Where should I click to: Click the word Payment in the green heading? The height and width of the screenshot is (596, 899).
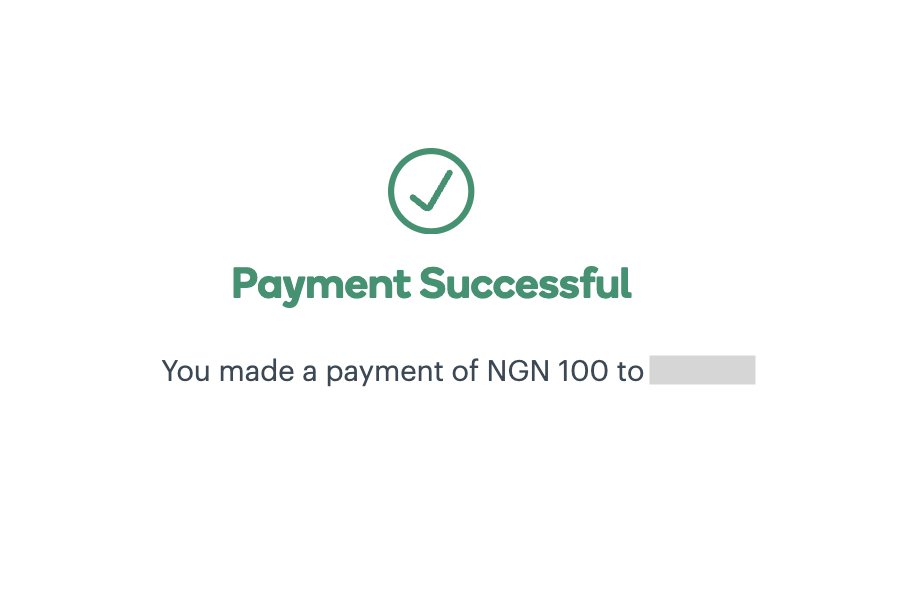(x=321, y=285)
